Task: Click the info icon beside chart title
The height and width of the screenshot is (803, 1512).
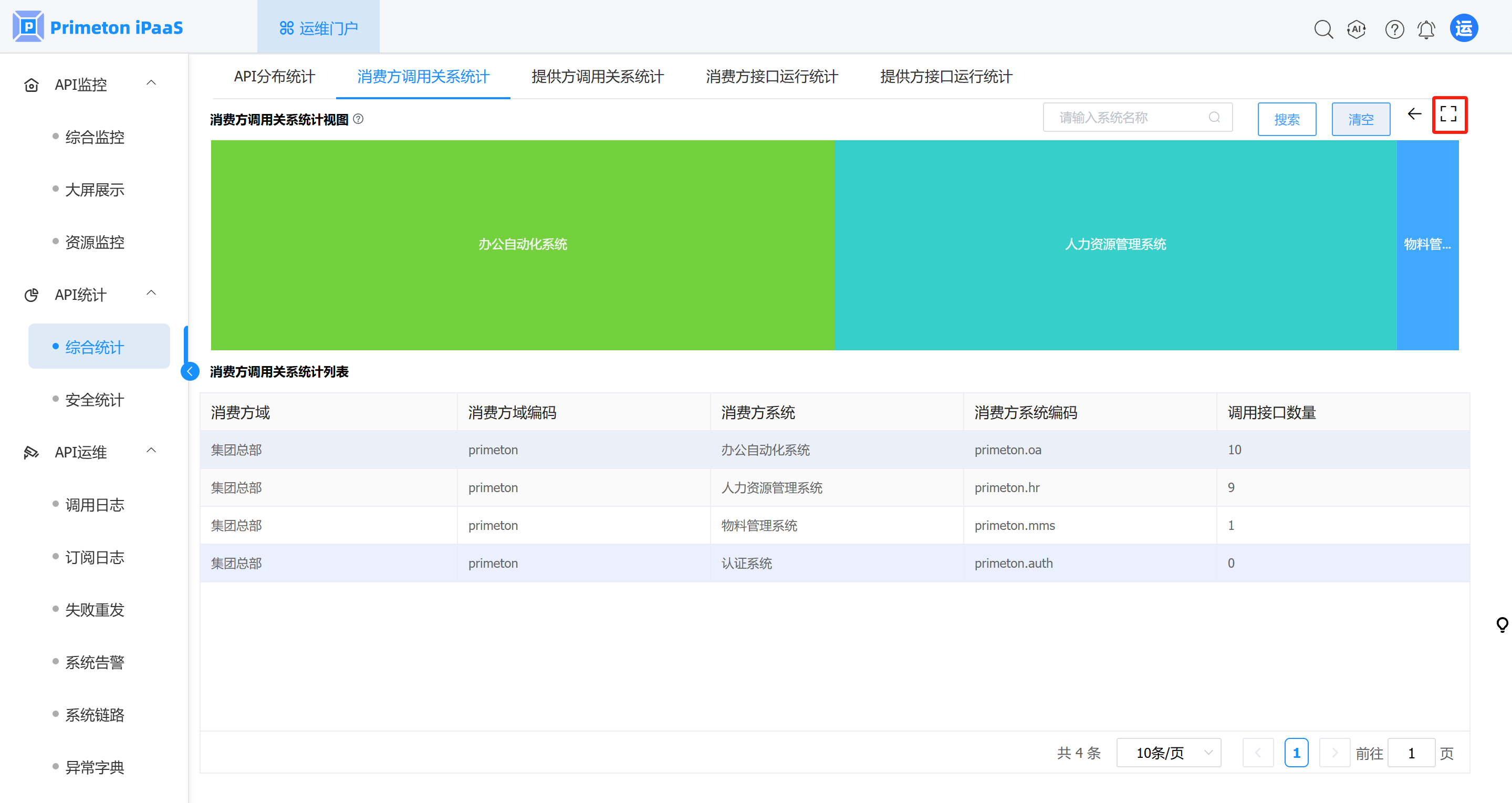Action: (x=359, y=119)
